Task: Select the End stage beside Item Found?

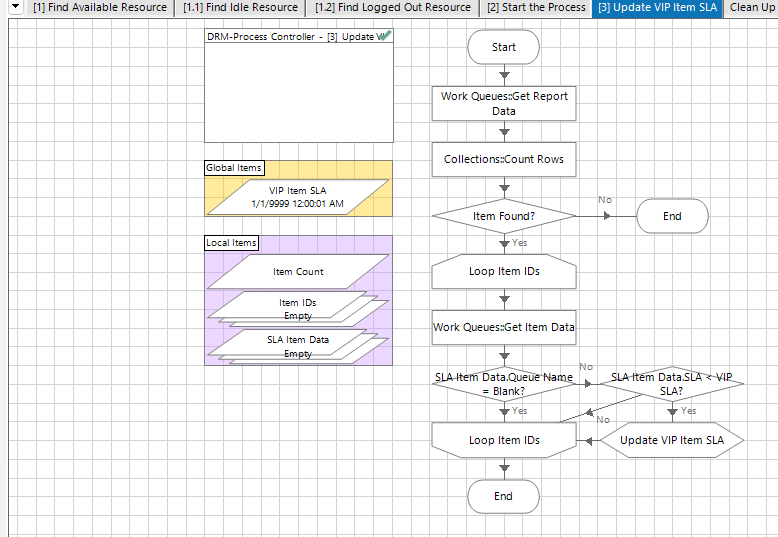Action: [672, 216]
